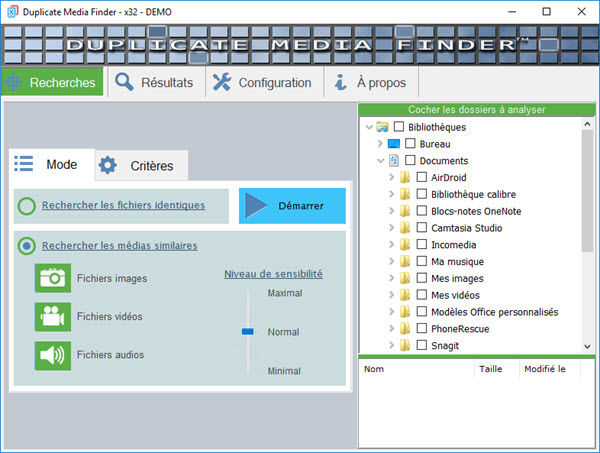The height and width of the screenshot is (453, 600).
Task: Click the Modifié le column header
Action: click(550, 369)
